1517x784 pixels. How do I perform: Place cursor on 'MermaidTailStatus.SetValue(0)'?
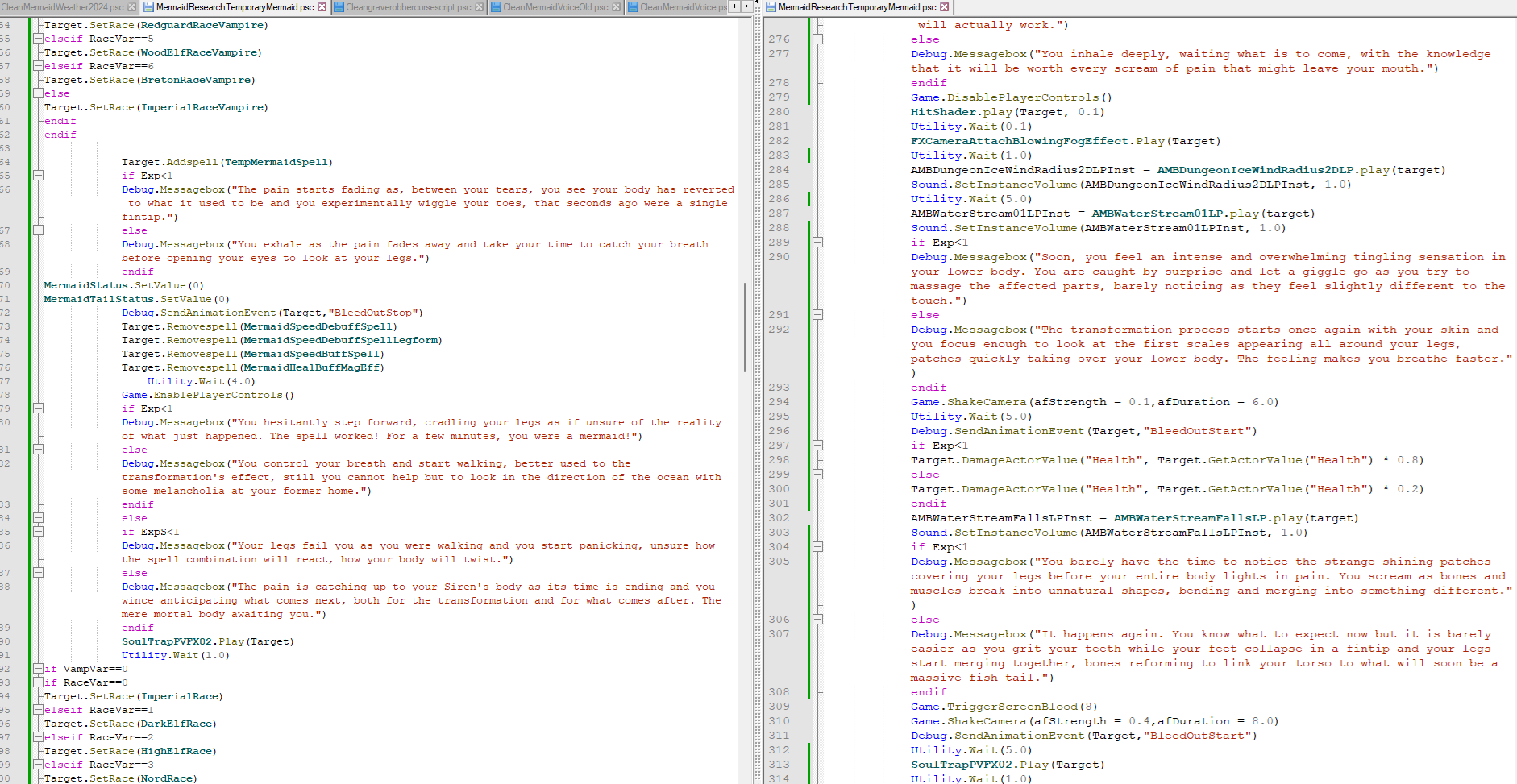click(137, 299)
